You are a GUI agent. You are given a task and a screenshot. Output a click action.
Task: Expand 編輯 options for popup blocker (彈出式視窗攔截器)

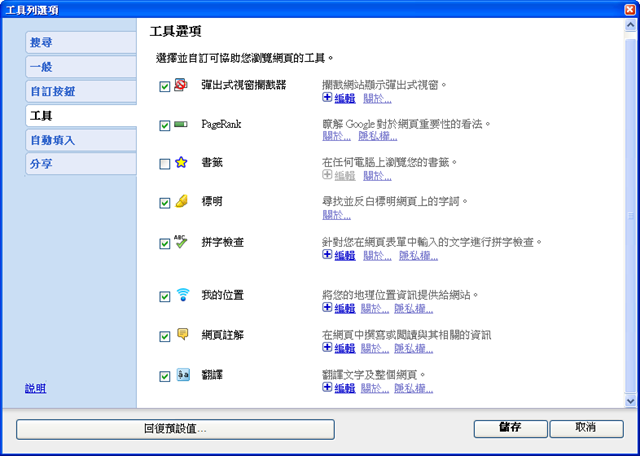point(339,98)
